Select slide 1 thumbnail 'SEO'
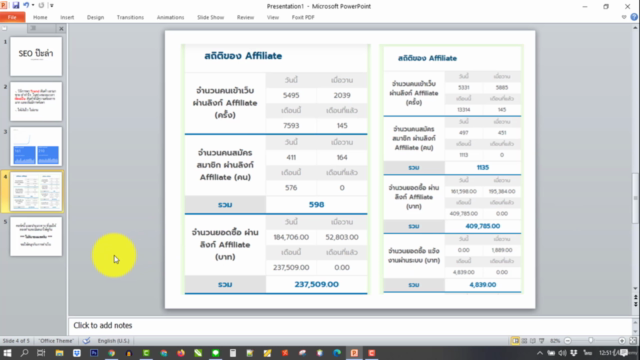The image size is (640, 360). coord(36,56)
